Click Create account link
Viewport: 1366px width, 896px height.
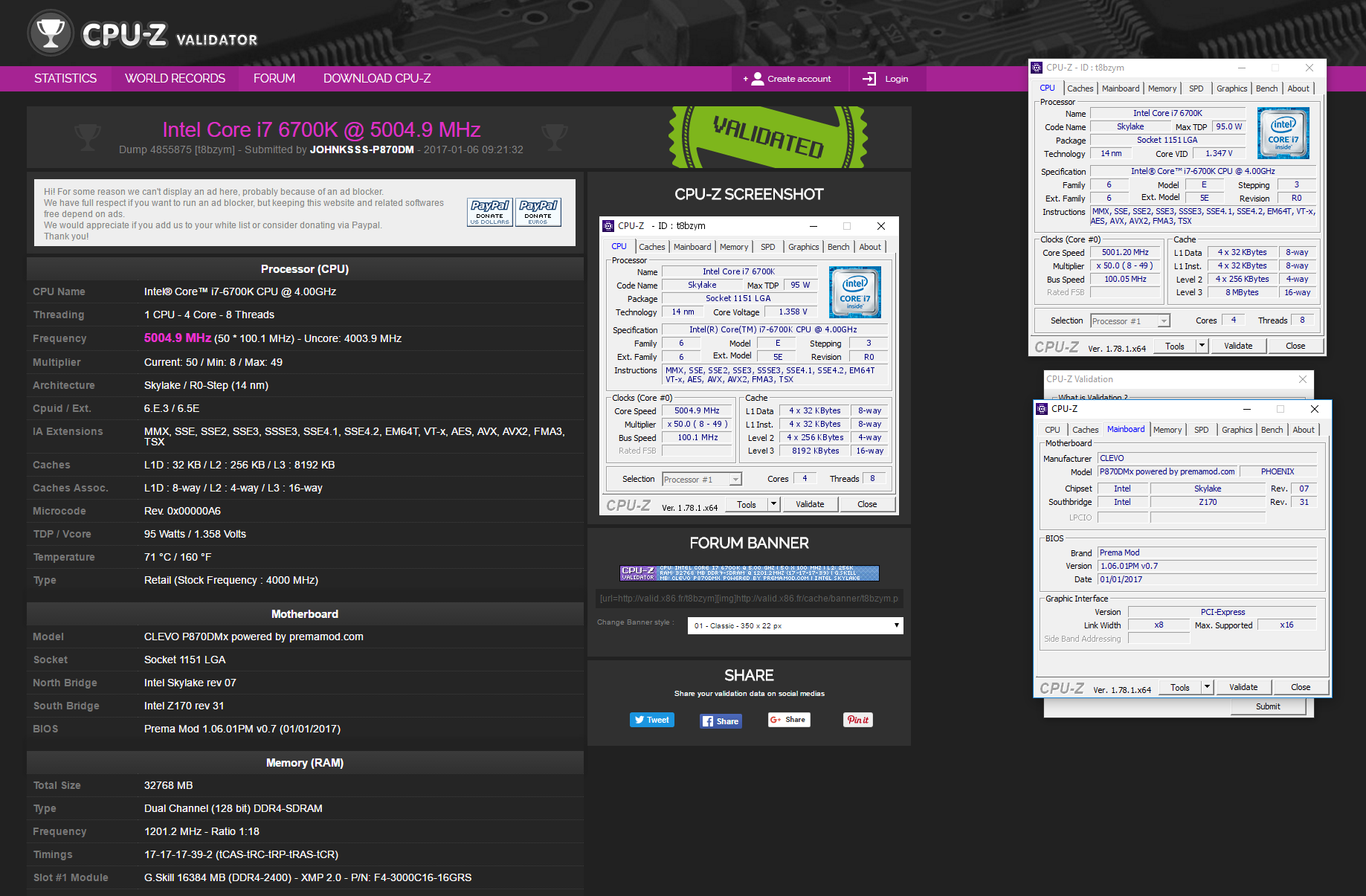pyautogui.click(x=799, y=79)
